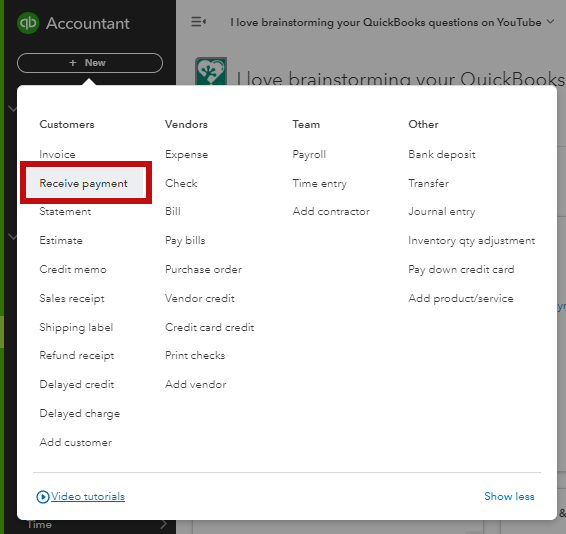The width and height of the screenshot is (566, 534).
Task: Collapse the upper sidebar section chevron
Action: 13,108
